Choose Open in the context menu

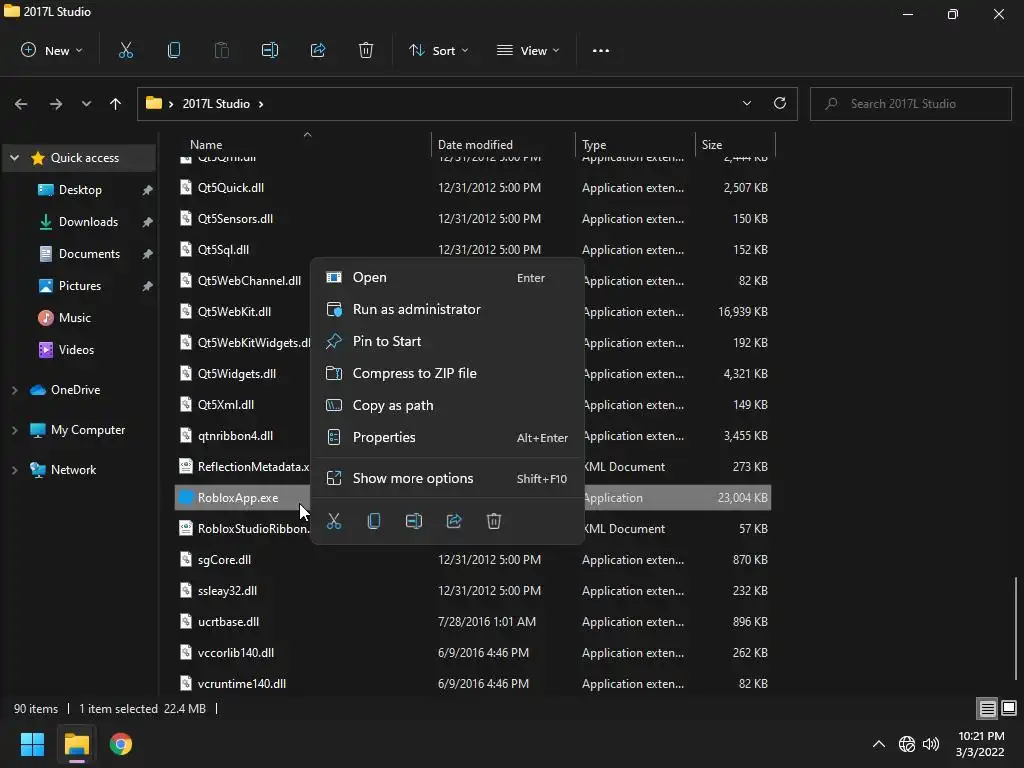(x=447, y=278)
